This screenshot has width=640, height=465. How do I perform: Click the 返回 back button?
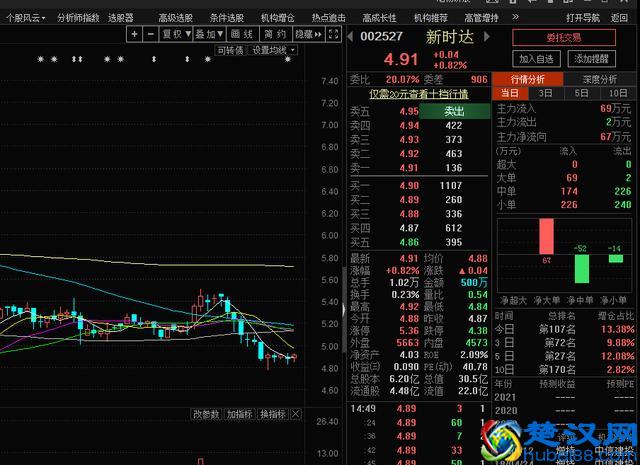[619, 18]
